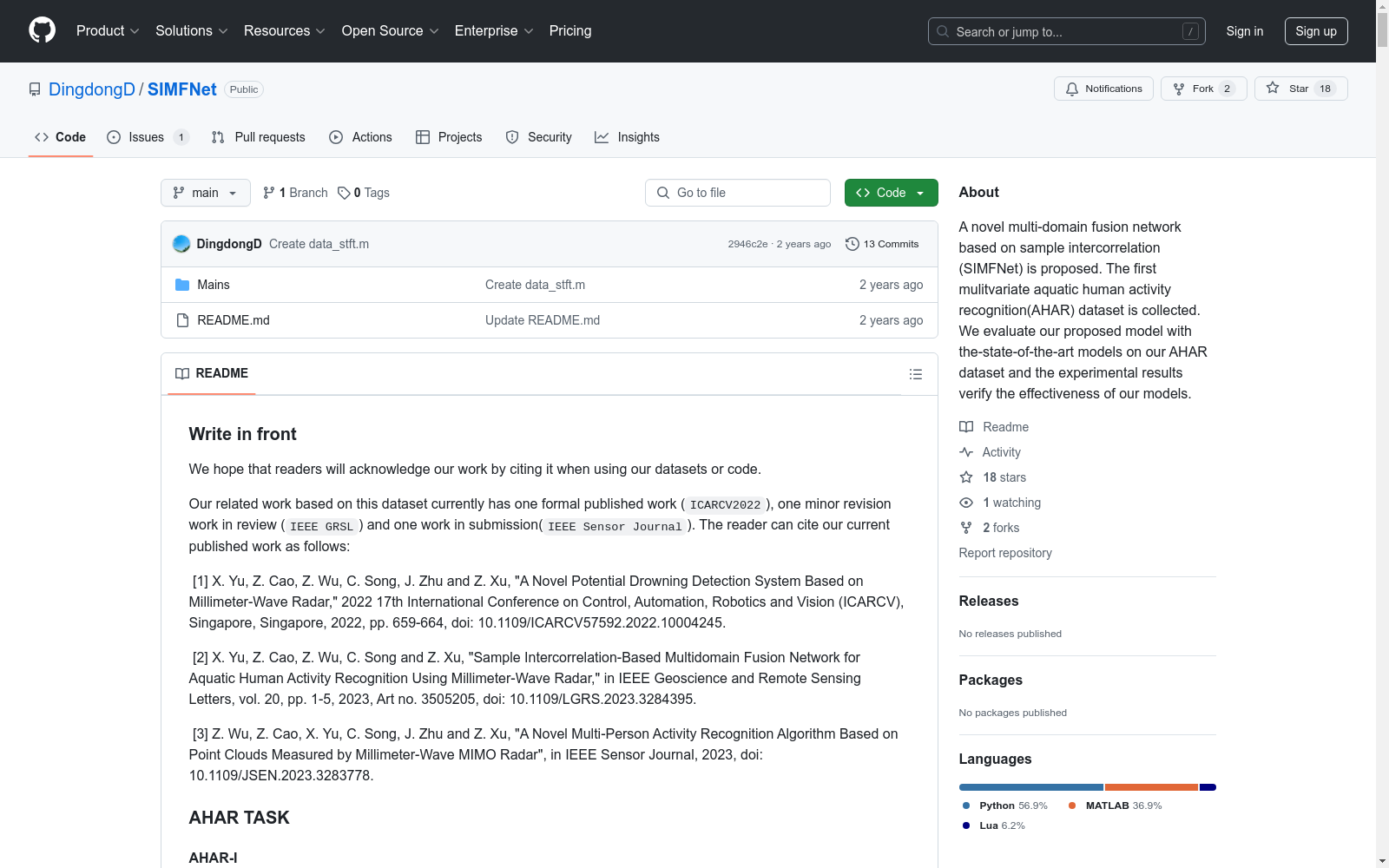Expand the Solutions navigation menu
Screen dimensions: 1389x868
click(191, 31)
